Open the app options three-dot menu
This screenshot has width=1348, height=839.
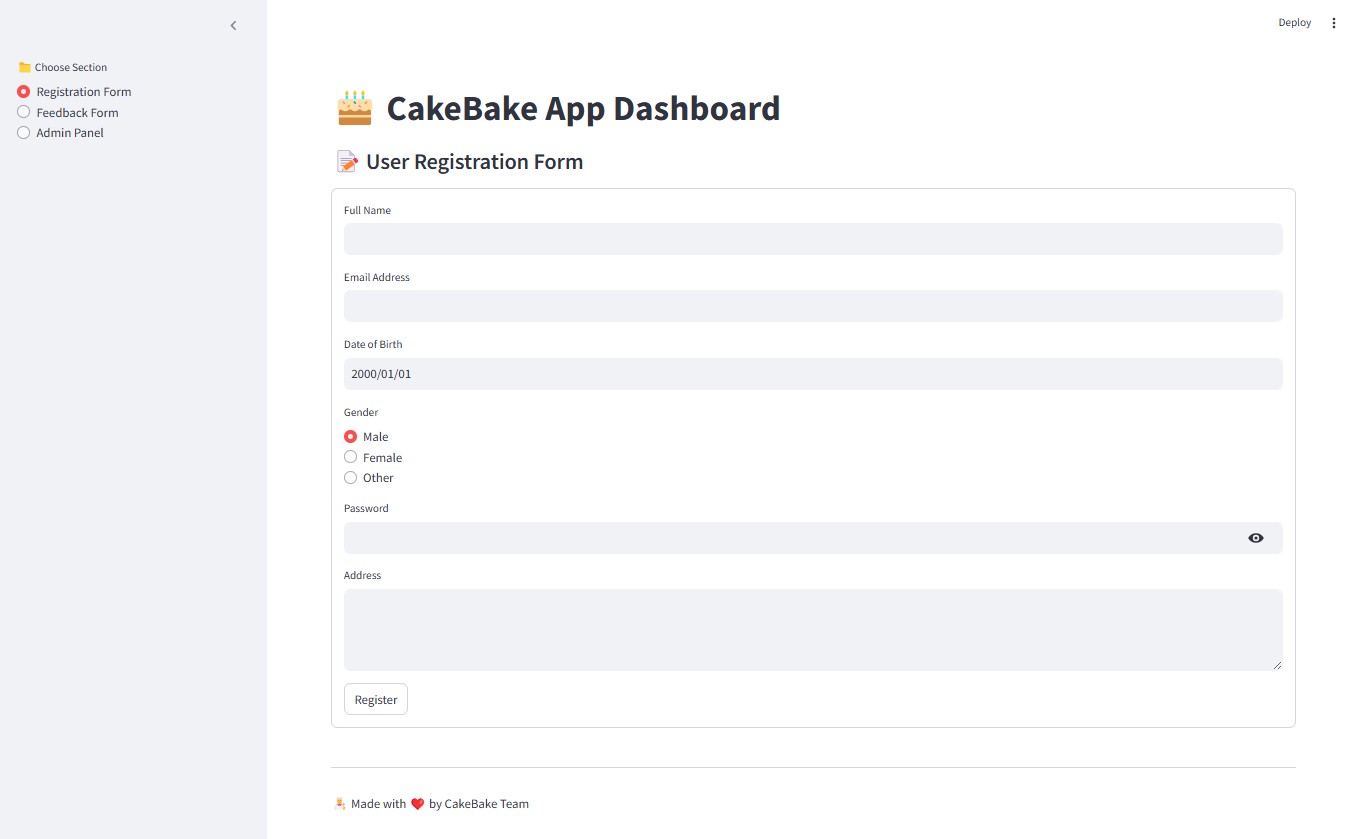click(1333, 22)
